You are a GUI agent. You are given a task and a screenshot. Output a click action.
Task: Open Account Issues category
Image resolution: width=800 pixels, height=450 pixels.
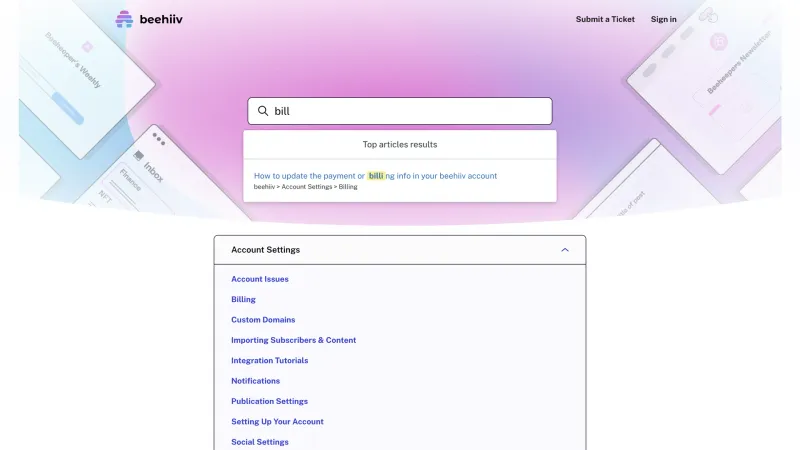click(x=260, y=279)
